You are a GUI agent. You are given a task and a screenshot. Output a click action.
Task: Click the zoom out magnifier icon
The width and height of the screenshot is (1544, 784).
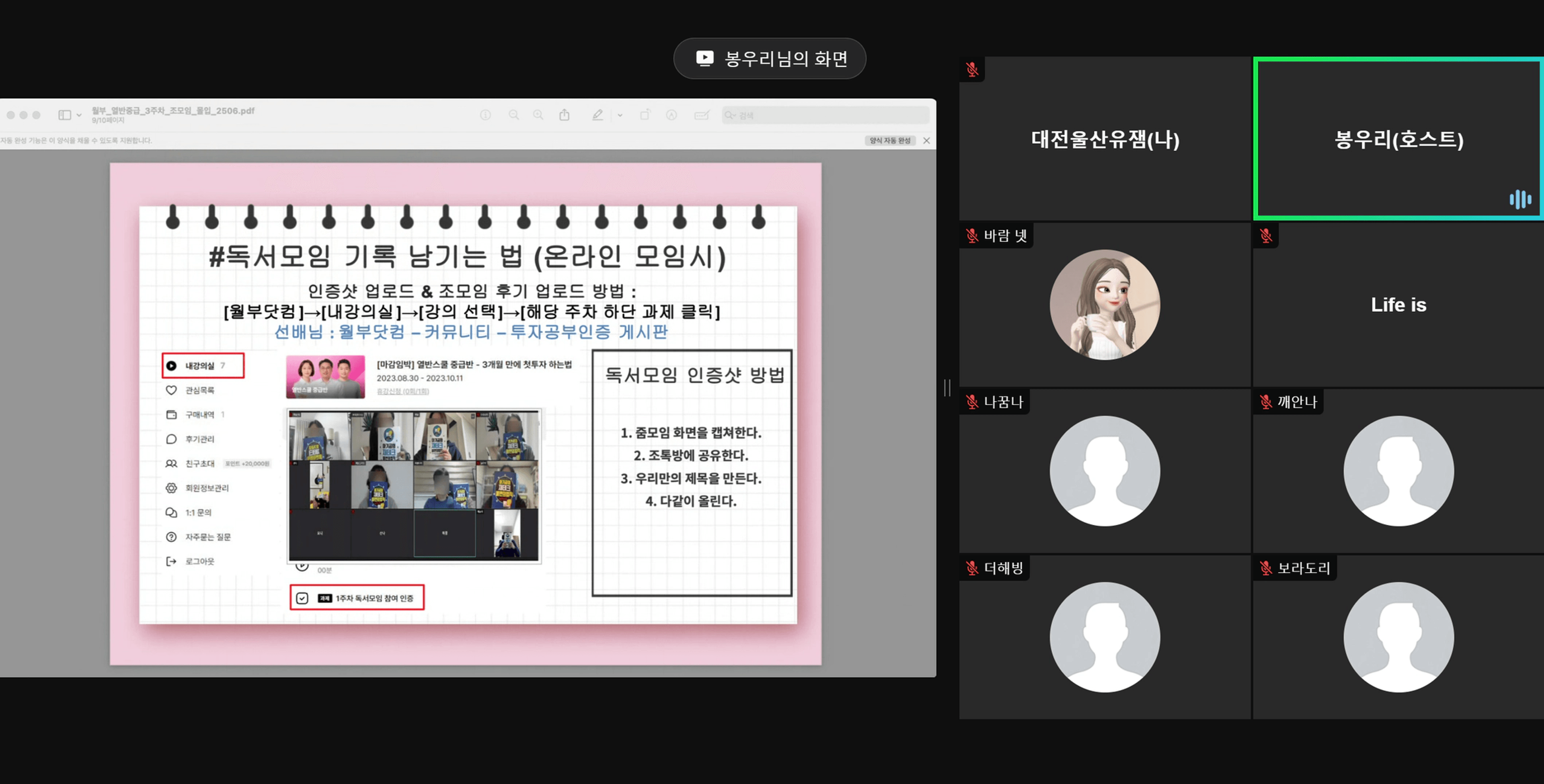click(514, 115)
